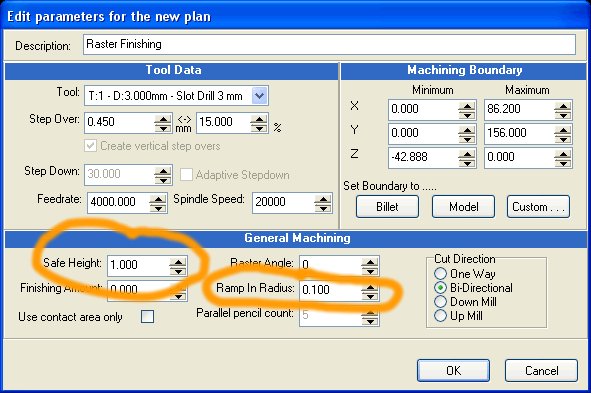591x393 pixels.
Task: Increase Step Over percentage value
Action: pyautogui.click(x=259, y=119)
